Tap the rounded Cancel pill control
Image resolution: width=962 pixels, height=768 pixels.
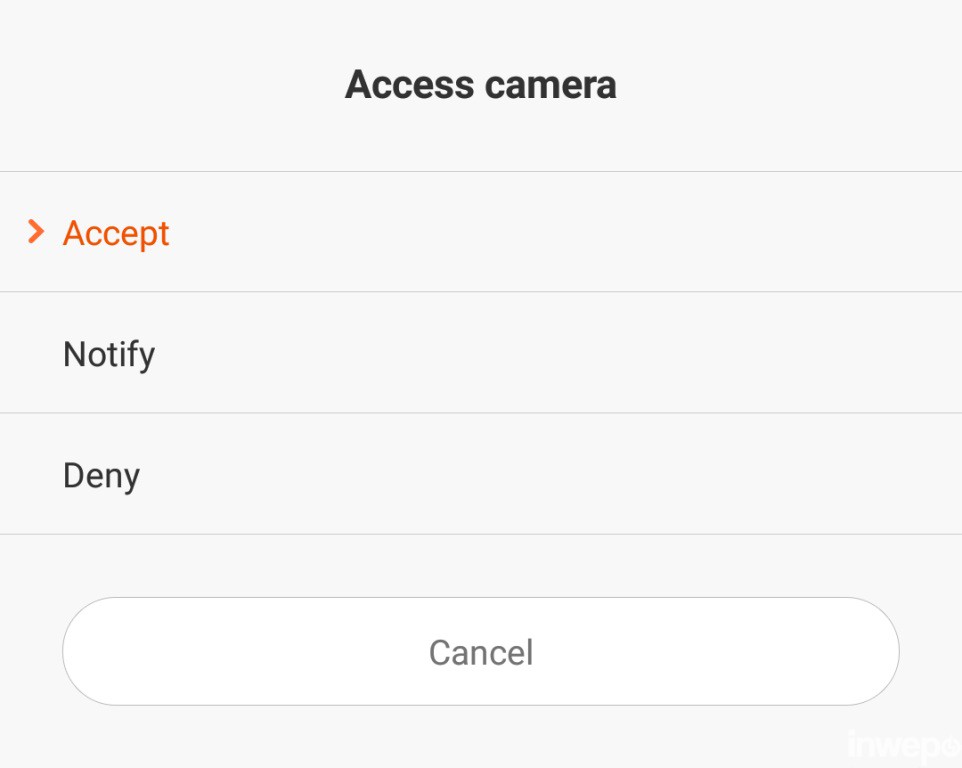pyautogui.click(x=480, y=651)
